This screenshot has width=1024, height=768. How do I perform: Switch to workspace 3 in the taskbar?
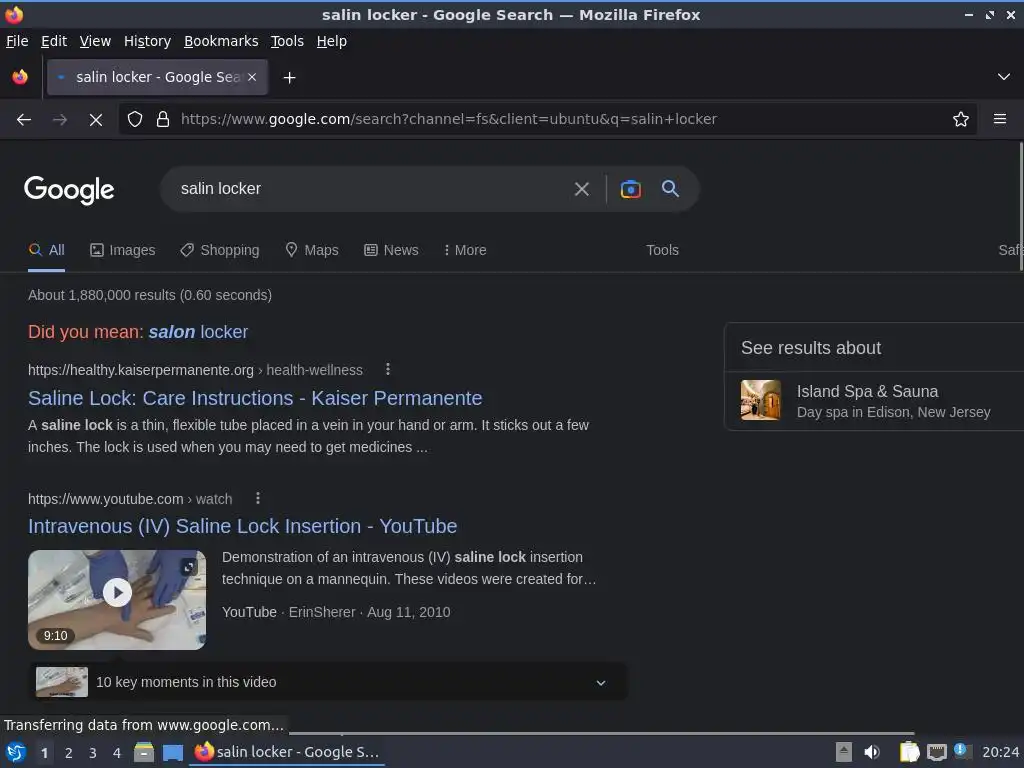coord(93,753)
